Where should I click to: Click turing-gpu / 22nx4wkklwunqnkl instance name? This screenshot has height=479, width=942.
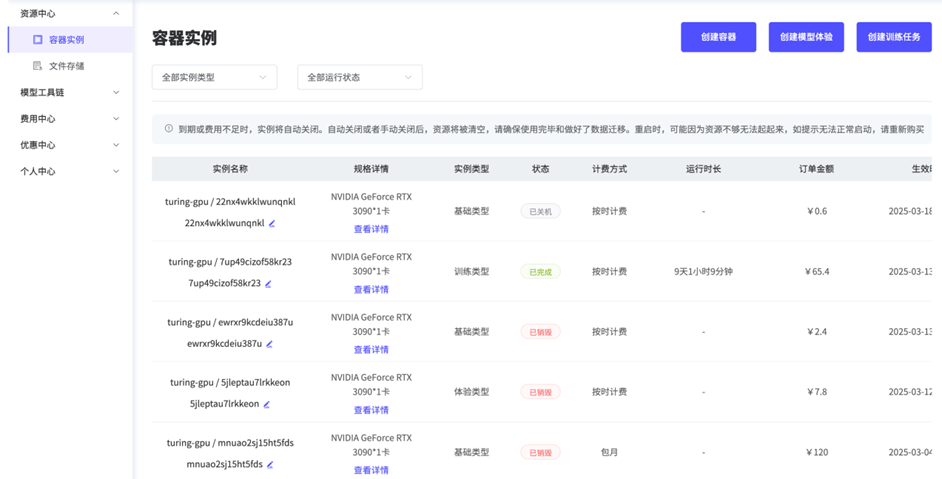tap(230, 202)
